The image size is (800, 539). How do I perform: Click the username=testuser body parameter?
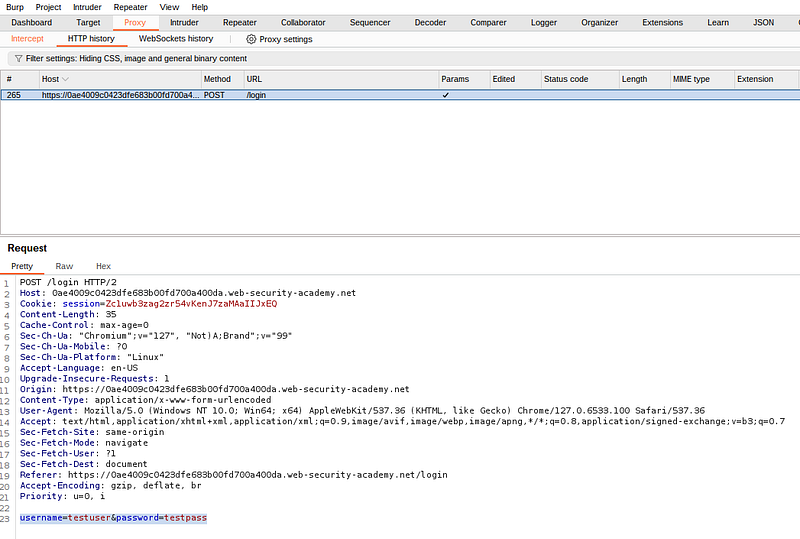pos(65,518)
